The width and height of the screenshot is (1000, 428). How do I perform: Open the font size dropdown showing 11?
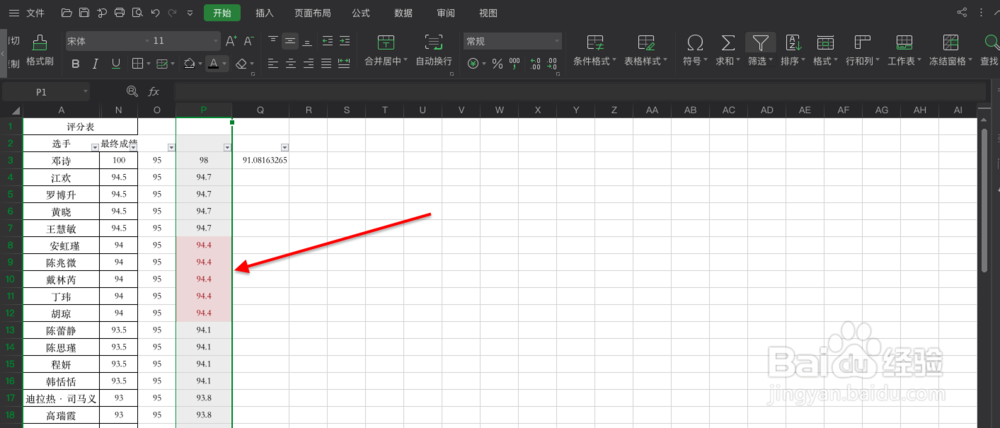[x=217, y=41]
